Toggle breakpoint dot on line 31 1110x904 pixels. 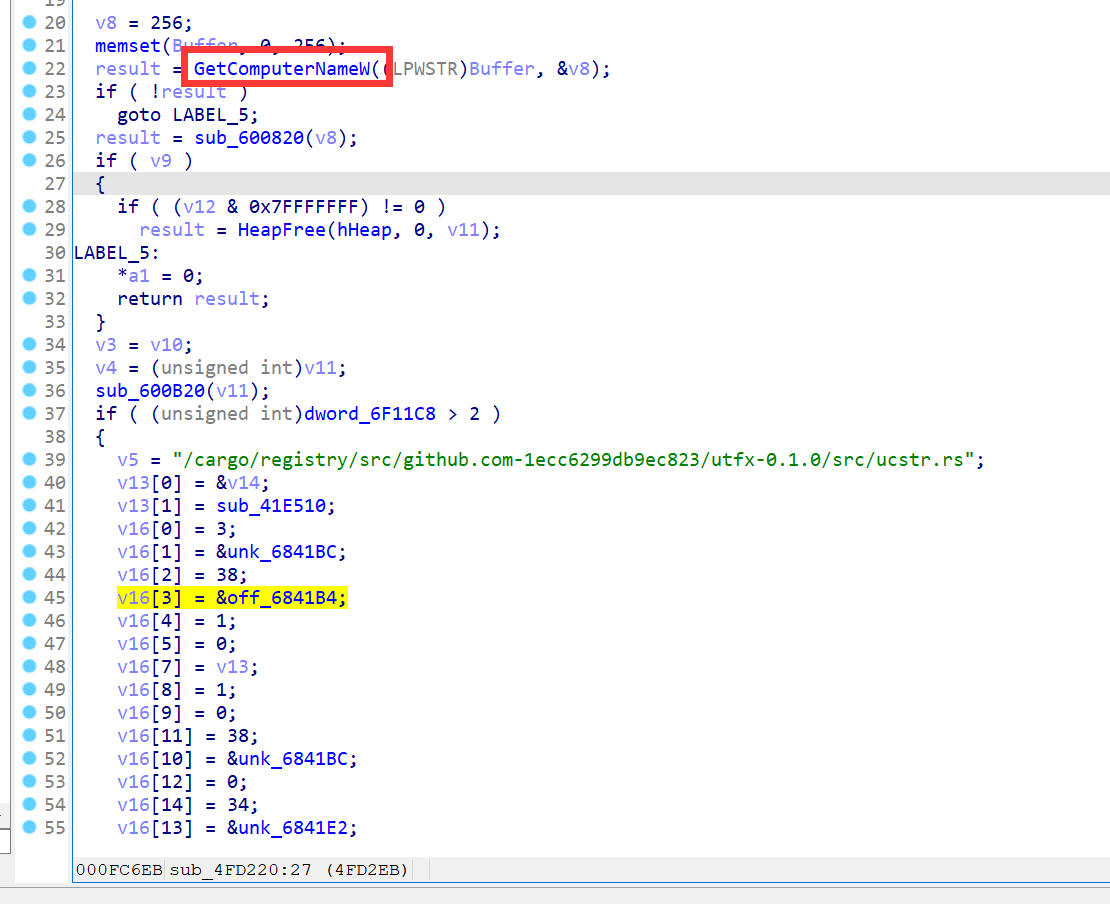[x=29, y=275]
